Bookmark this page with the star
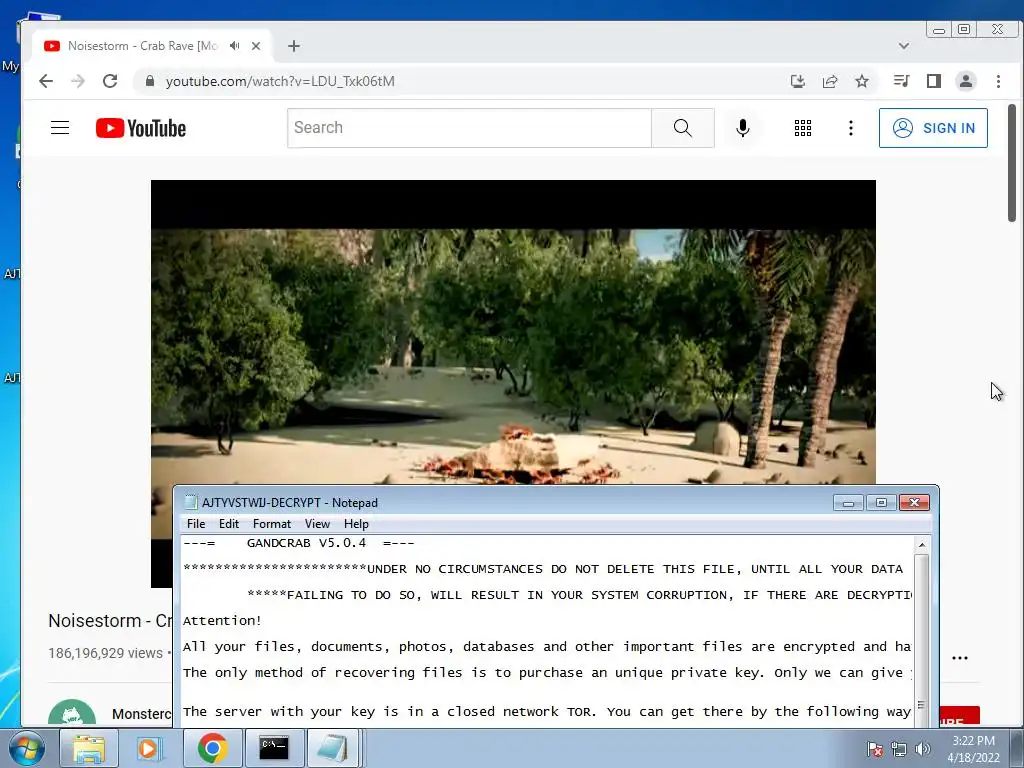The height and width of the screenshot is (768, 1024). tap(862, 81)
